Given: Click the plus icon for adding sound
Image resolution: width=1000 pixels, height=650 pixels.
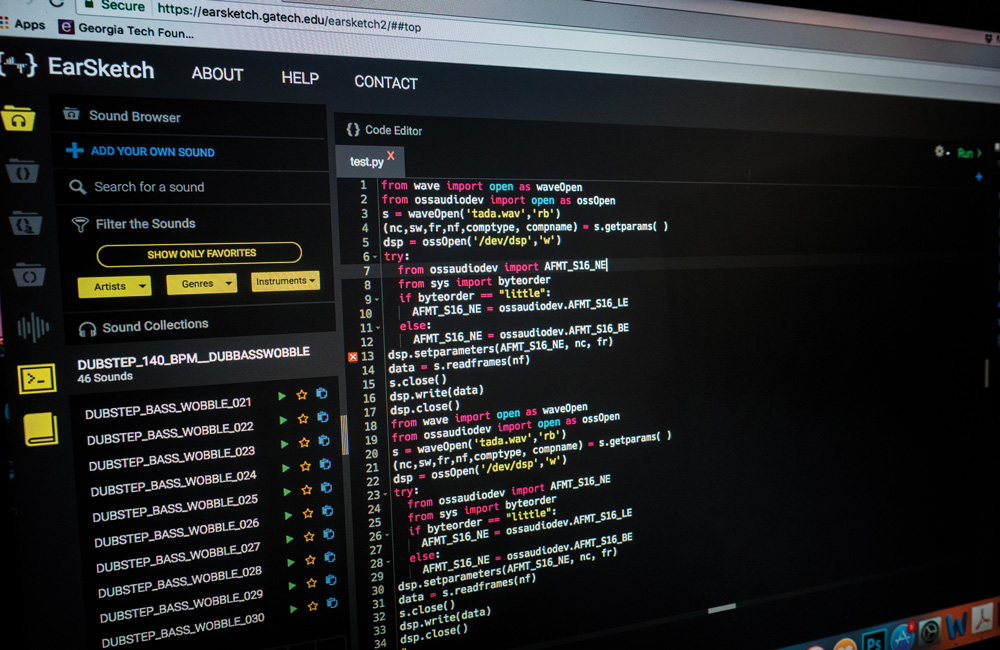Looking at the screenshot, I should click(x=75, y=151).
